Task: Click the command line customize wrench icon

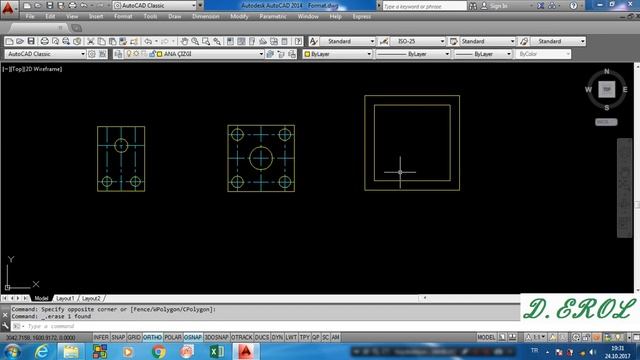Action: [x=5, y=326]
